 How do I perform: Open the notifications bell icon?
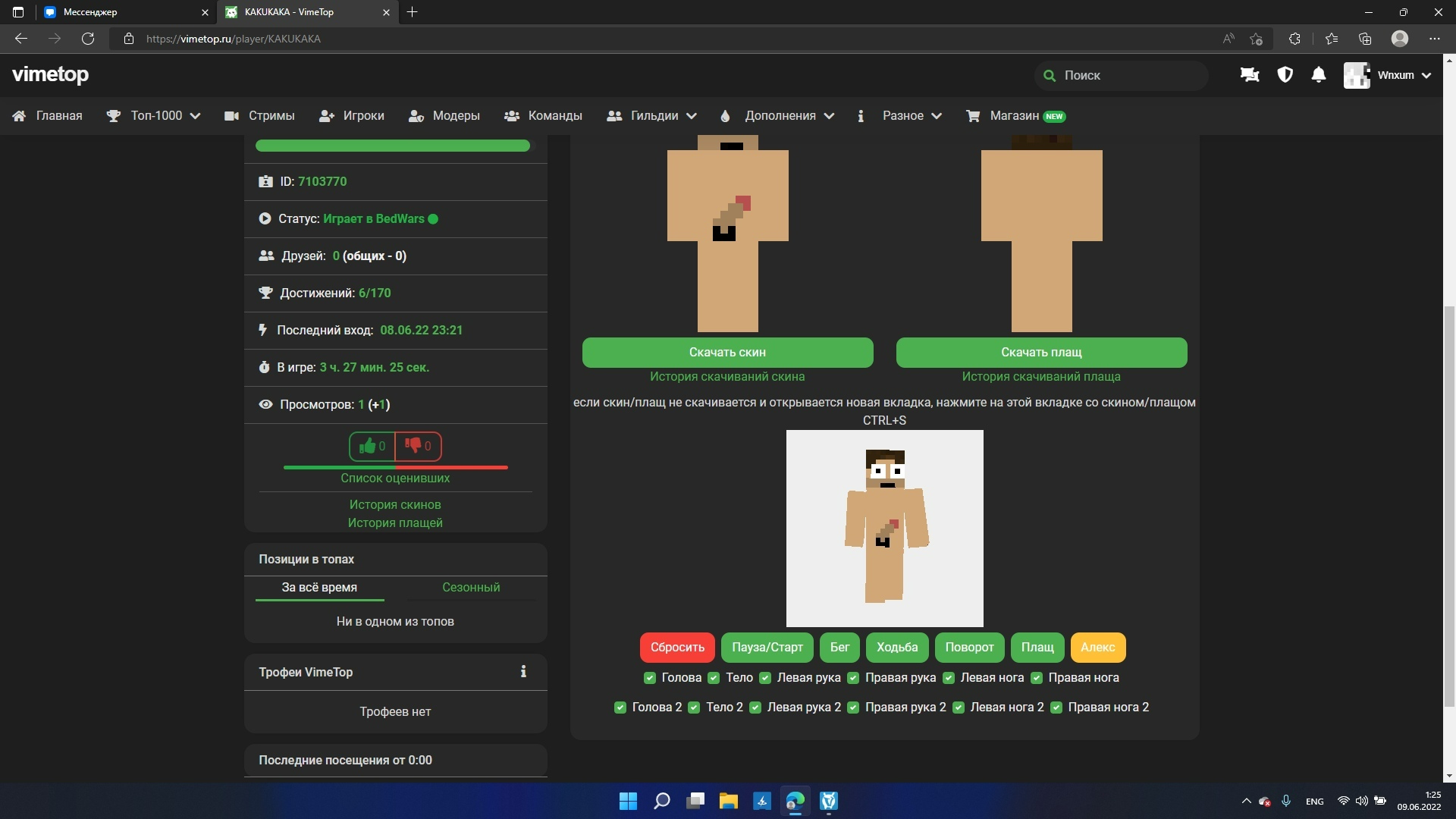(1319, 75)
